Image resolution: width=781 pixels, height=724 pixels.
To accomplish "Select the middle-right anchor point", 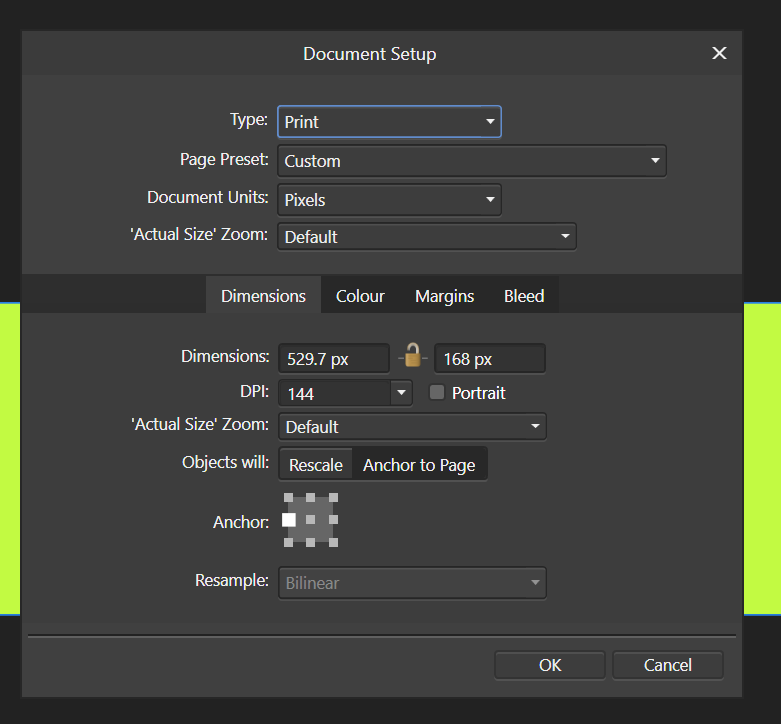I will [x=333, y=520].
